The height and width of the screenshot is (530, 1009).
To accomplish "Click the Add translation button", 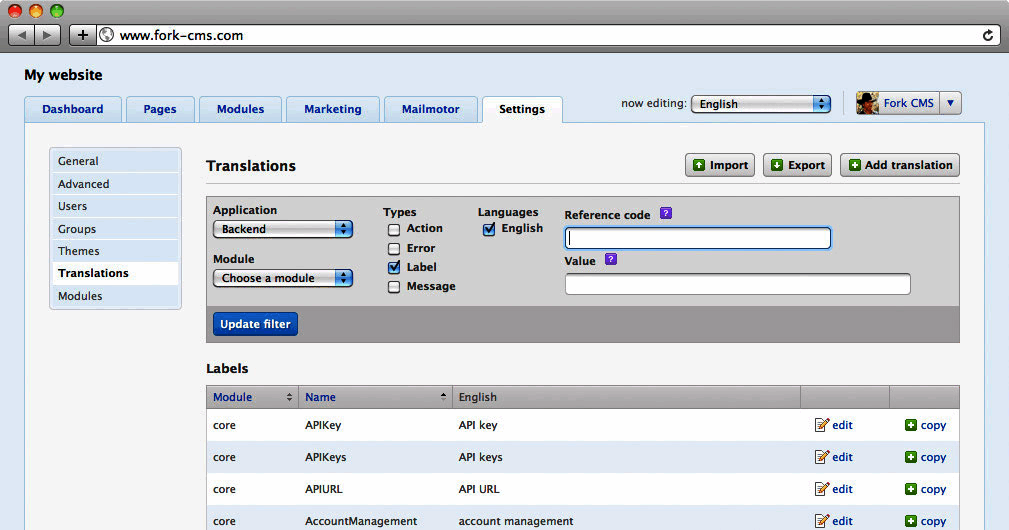I will (x=900, y=165).
